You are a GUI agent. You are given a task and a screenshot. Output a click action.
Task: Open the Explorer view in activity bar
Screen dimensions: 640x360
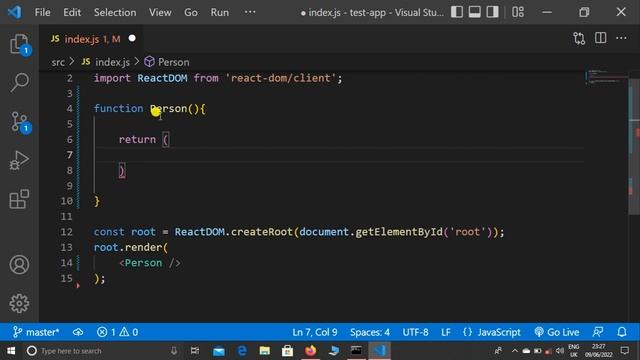(x=19, y=44)
